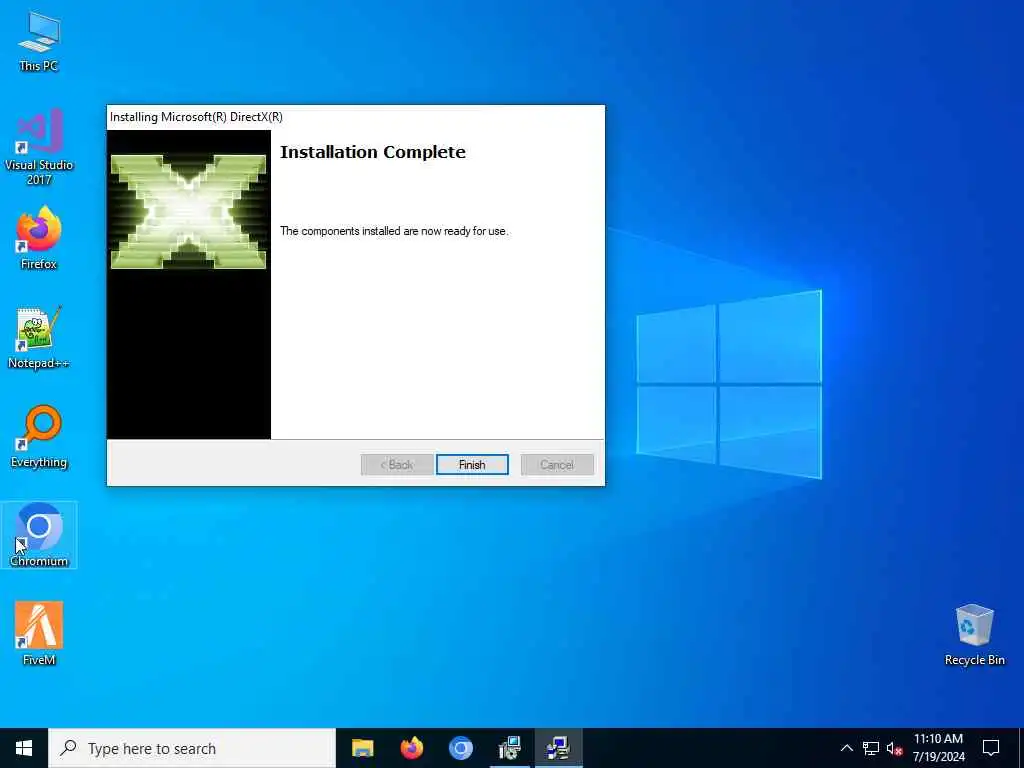Select the This PC desktop icon
The width and height of the screenshot is (1024, 768).
(x=39, y=41)
